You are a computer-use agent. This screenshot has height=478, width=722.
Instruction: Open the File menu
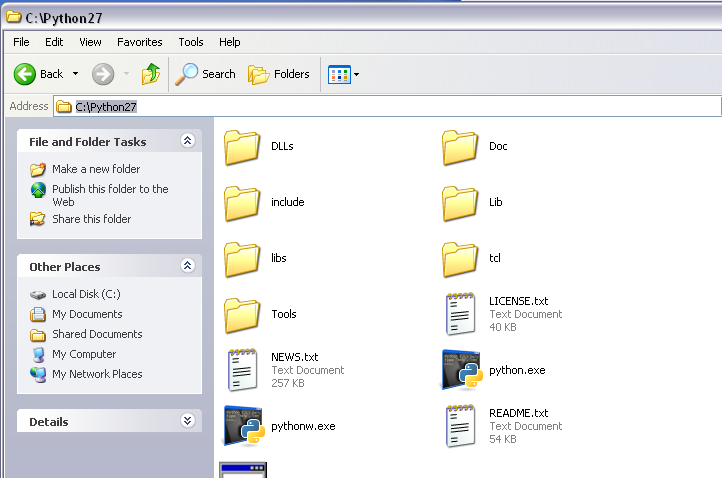[x=21, y=42]
